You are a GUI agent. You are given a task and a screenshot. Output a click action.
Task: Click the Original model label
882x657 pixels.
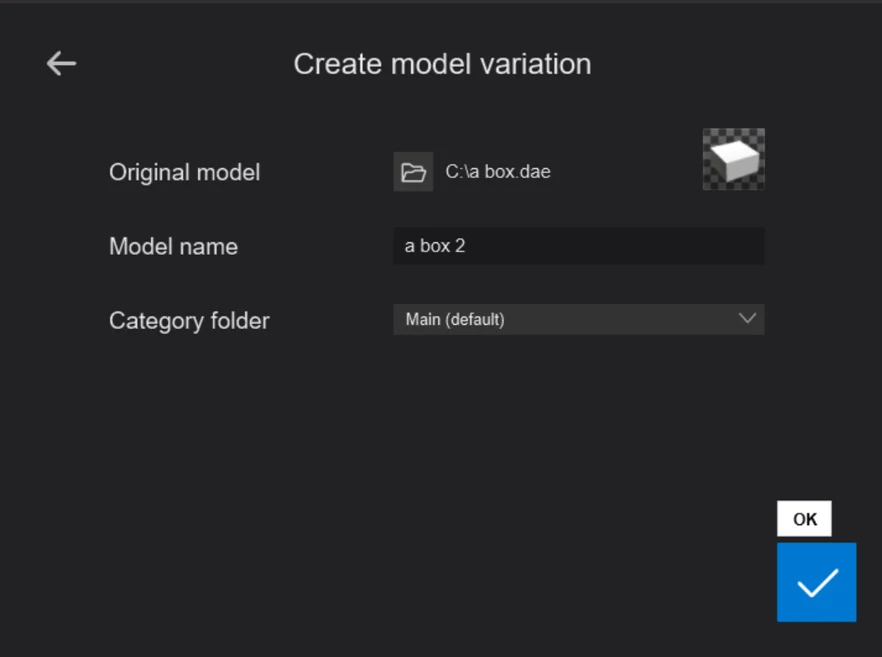click(184, 172)
